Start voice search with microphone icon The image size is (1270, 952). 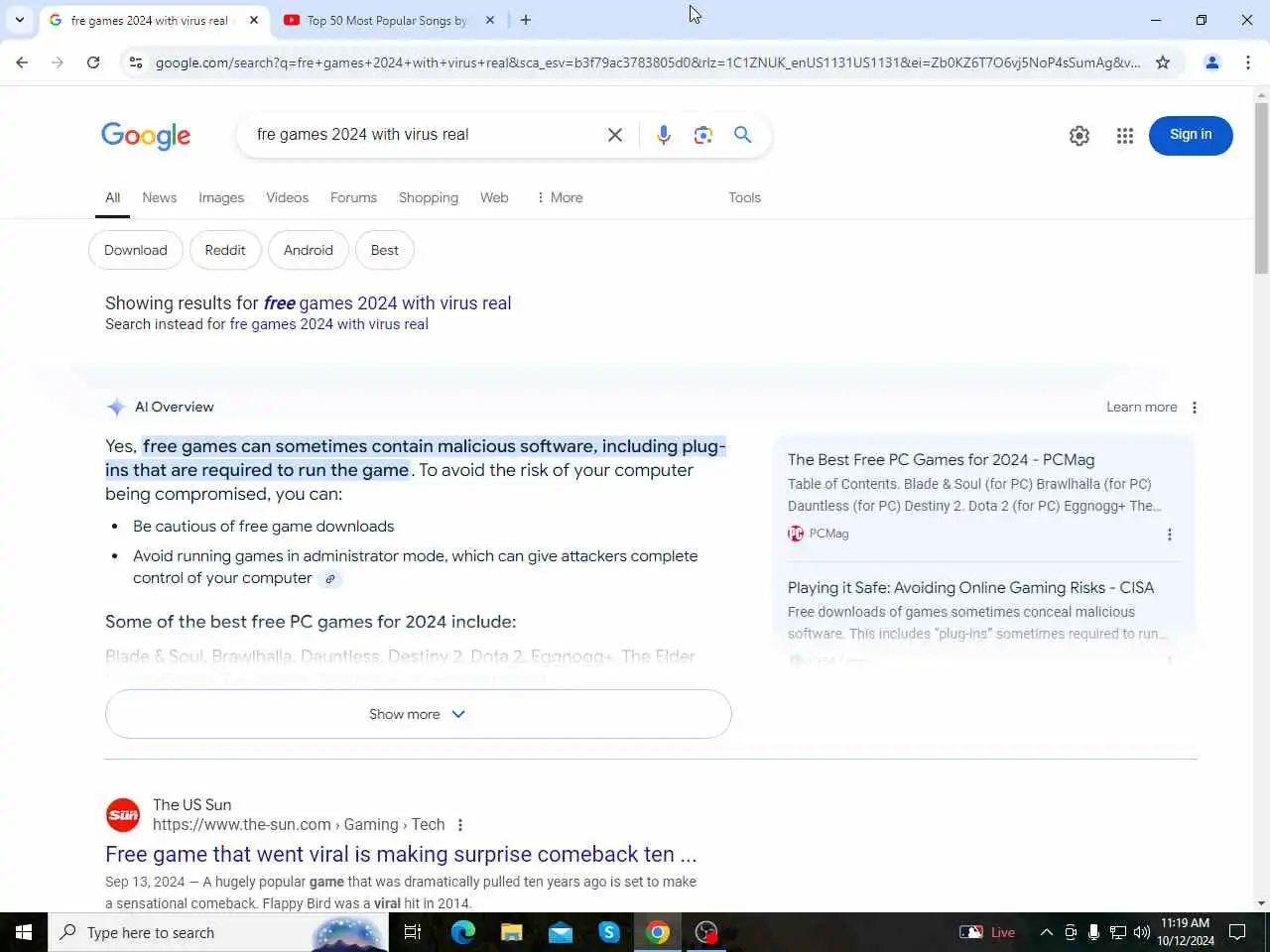[664, 135]
